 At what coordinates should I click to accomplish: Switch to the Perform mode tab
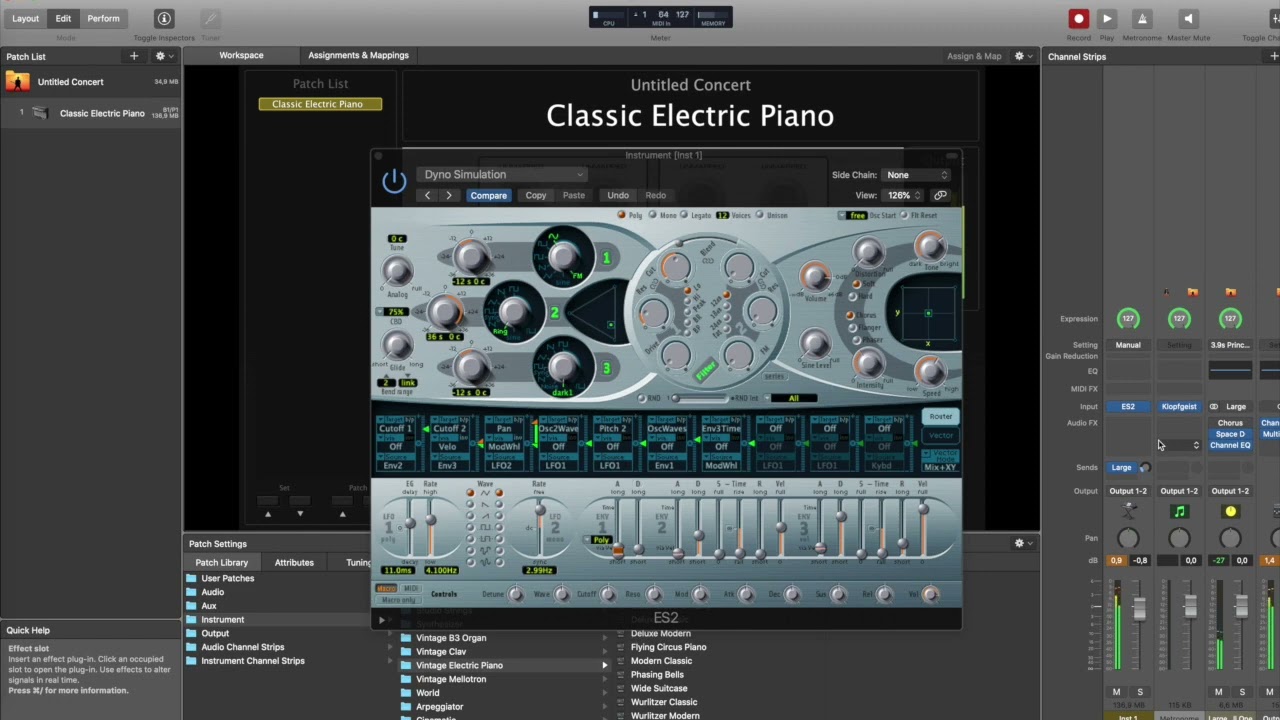pyautogui.click(x=103, y=19)
